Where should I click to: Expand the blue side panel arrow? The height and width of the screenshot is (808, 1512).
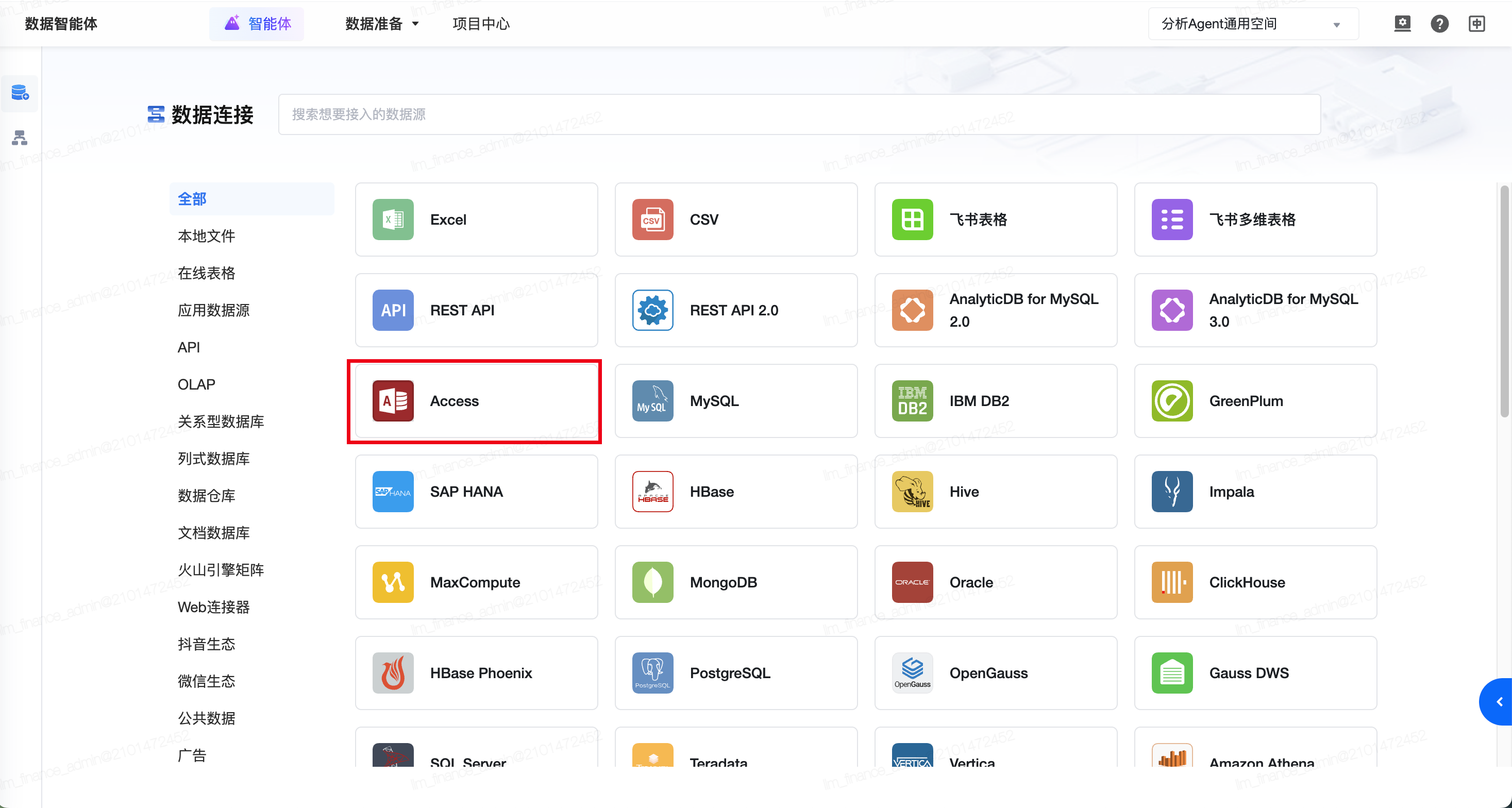point(1497,702)
